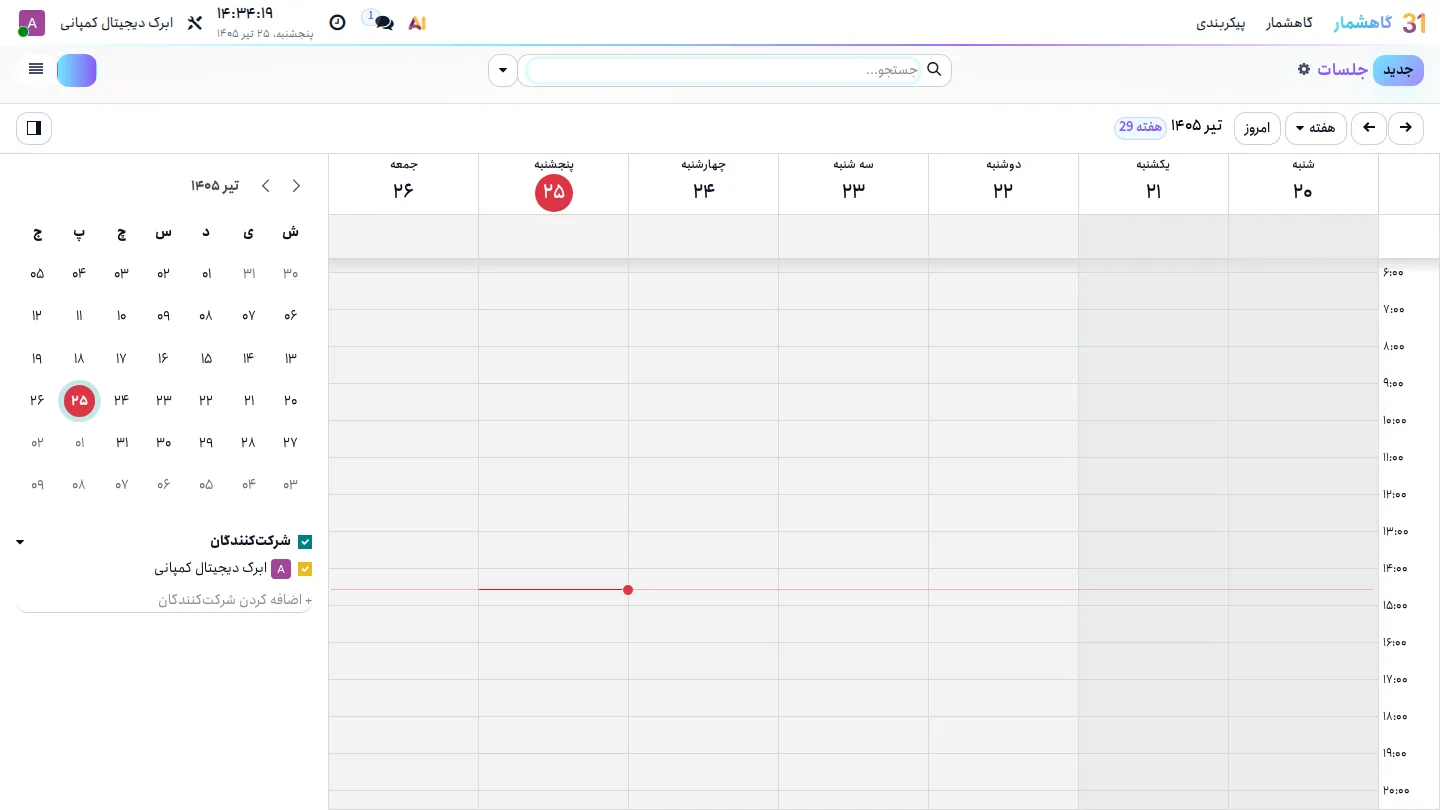Click the امروز button
Screen dimensions: 1440x810
tap(1257, 128)
